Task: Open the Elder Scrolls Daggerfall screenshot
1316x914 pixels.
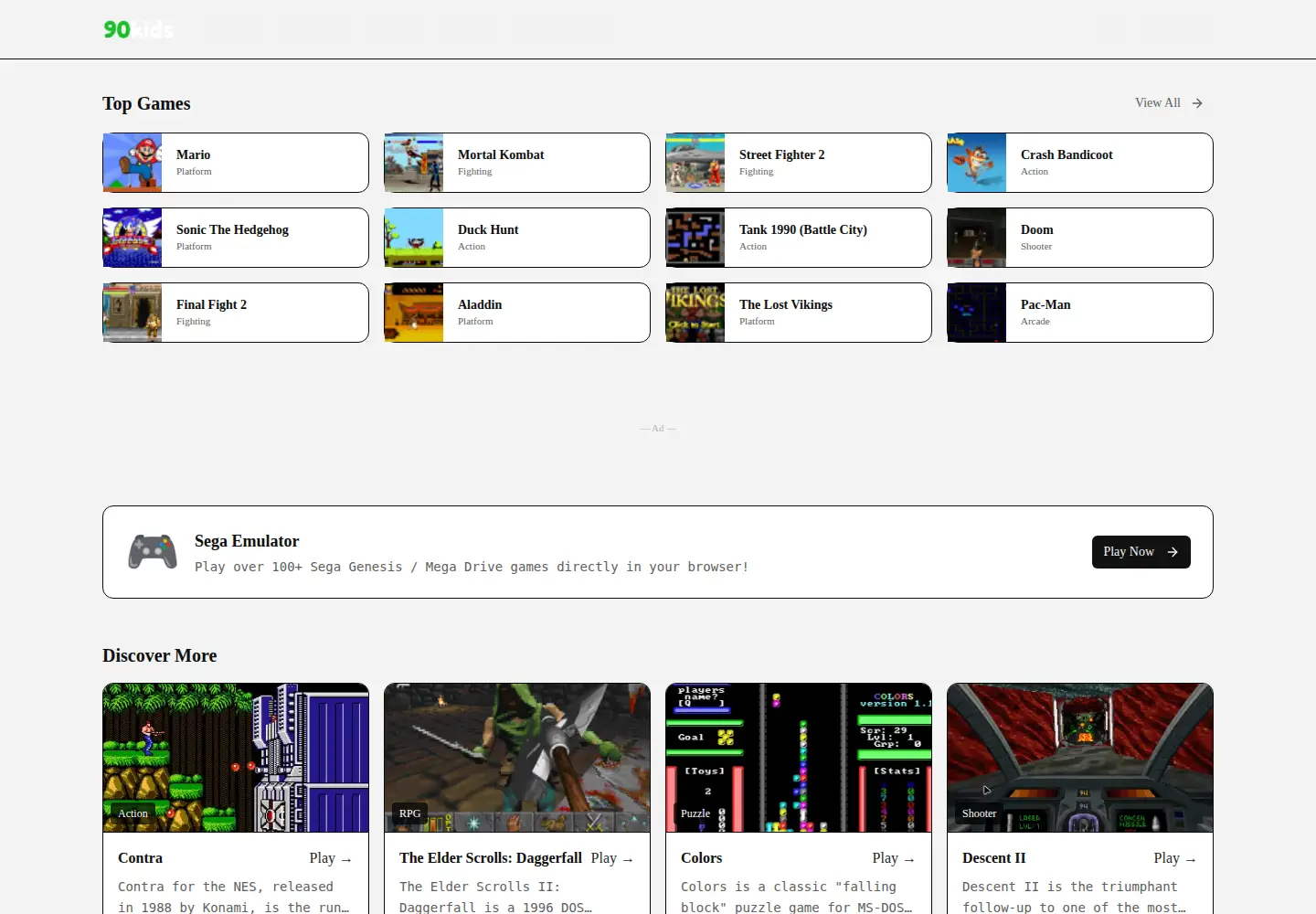Action: click(517, 758)
